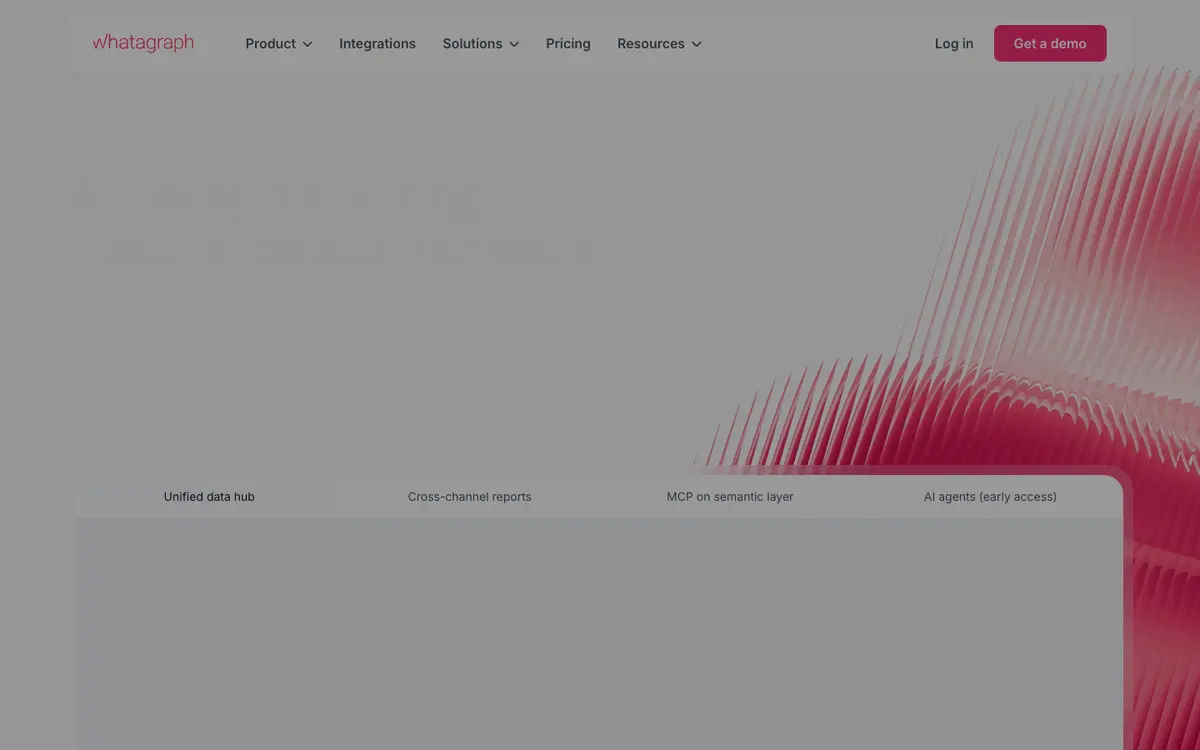Viewport: 1200px width, 750px height.
Task: Go to the Pricing page
Action: (x=568, y=44)
